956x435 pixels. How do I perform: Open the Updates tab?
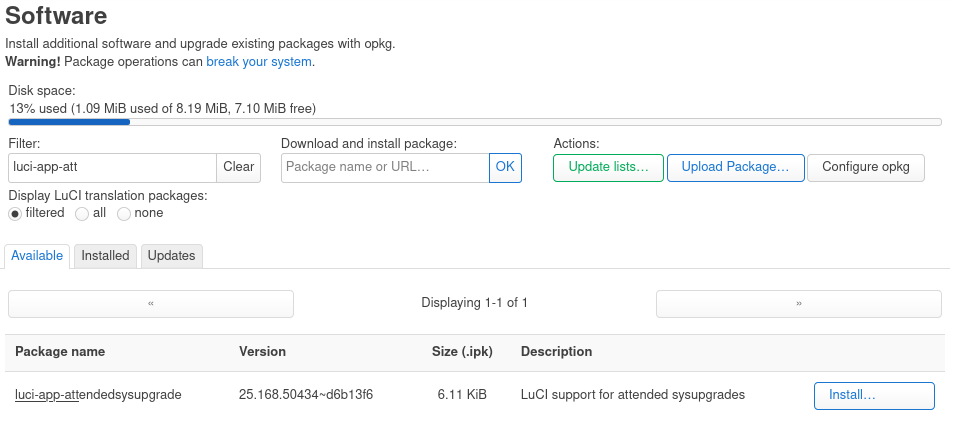[x=171, y=256]
